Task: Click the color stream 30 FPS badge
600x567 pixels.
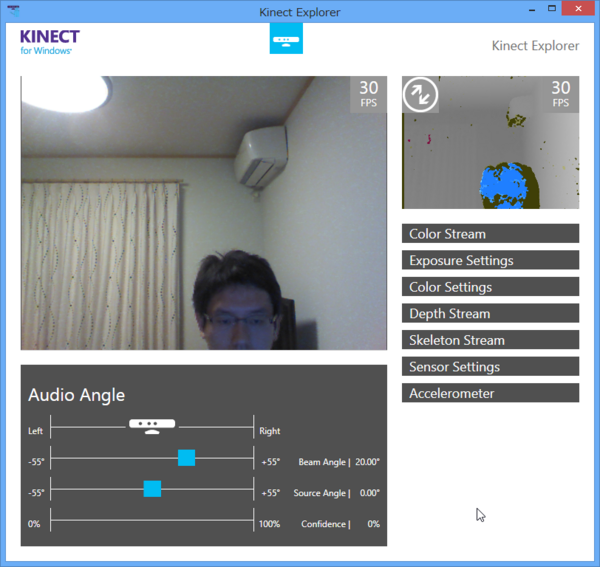Action: [368, 94]
